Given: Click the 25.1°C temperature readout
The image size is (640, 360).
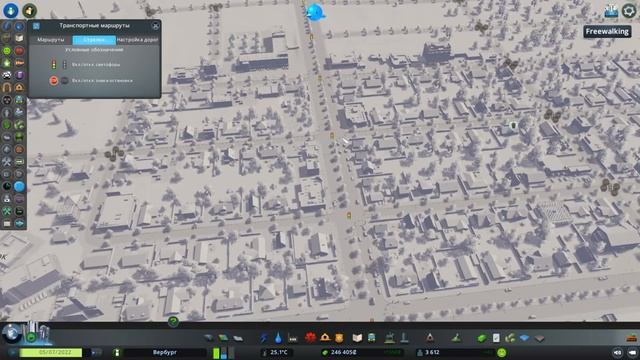Looking at the screenshot, I should [279, 352].
